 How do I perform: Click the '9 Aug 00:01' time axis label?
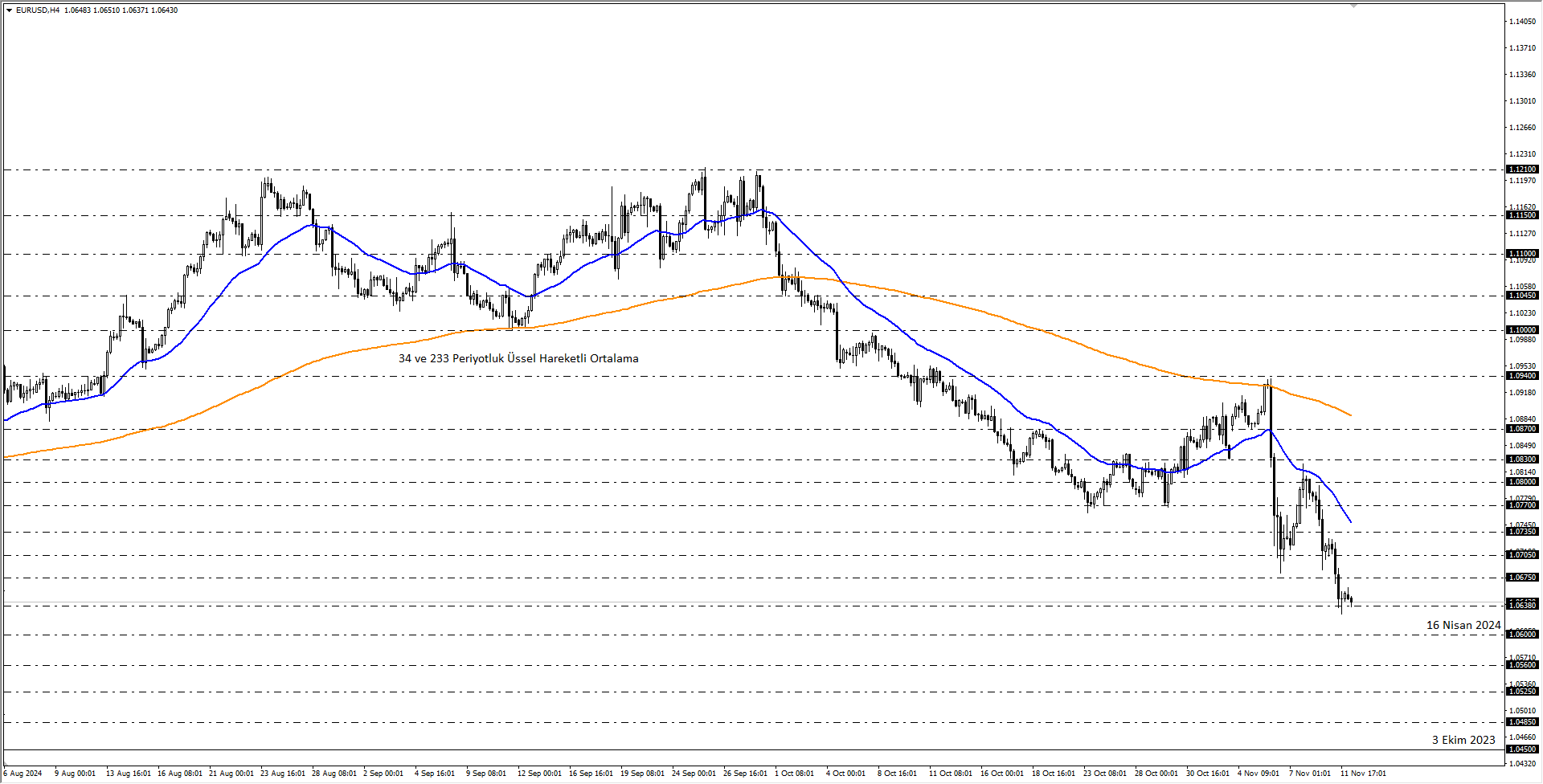point(75,774)
